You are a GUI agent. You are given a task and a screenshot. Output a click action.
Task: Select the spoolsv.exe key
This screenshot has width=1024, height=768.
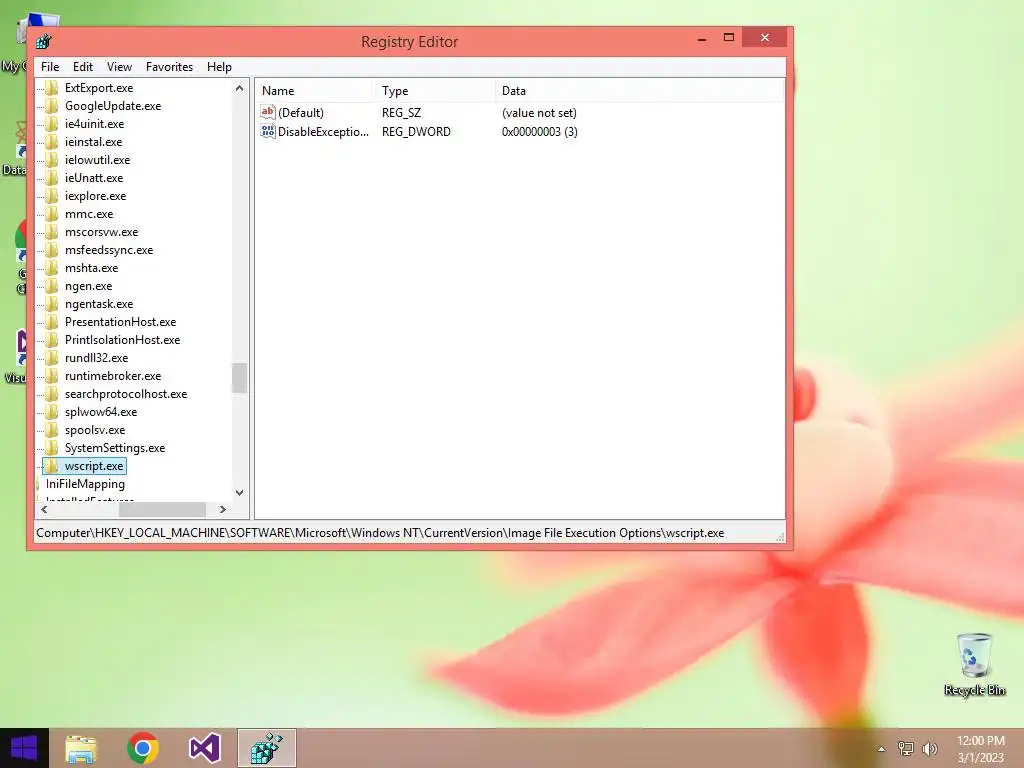(95, 430)
